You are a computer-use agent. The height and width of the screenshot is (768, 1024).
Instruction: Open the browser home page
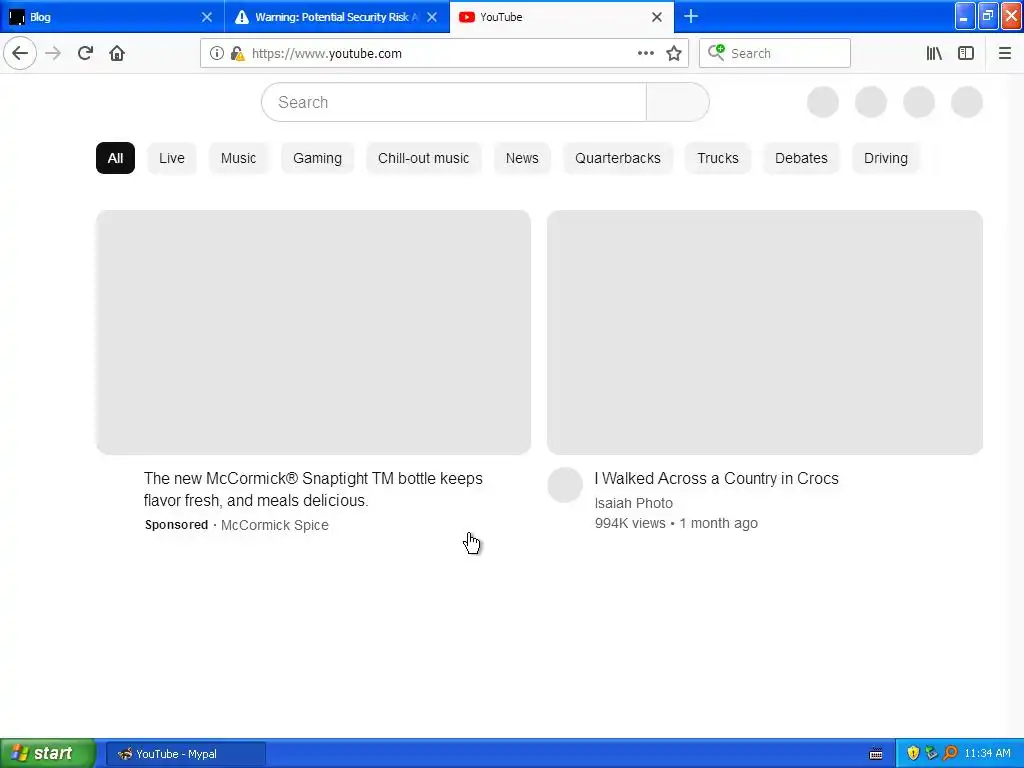click(x=117, y=53)
